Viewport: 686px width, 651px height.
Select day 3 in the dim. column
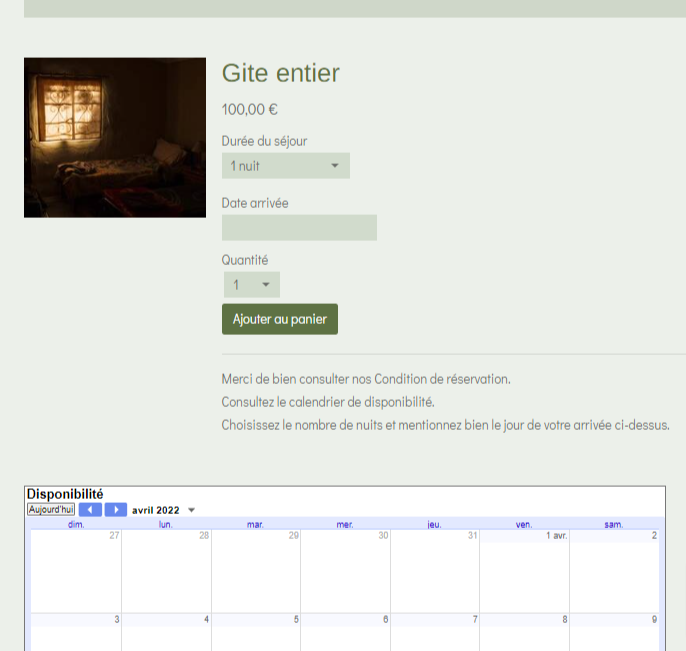coord(76,632)
